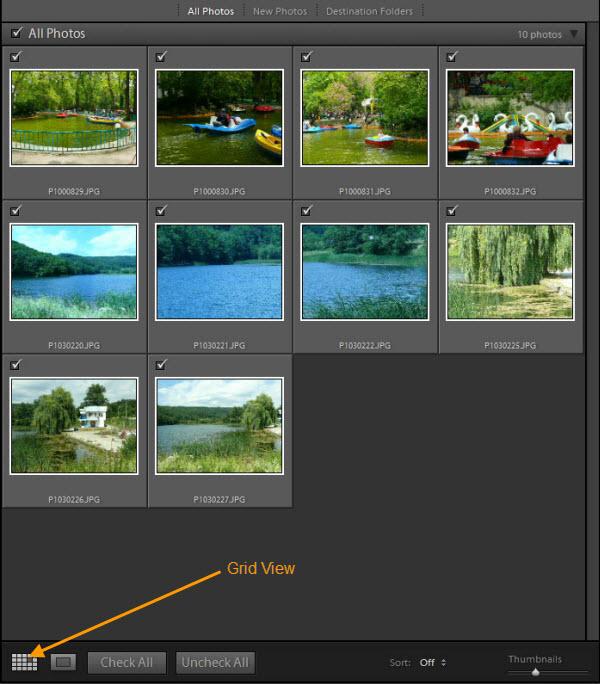Click the vertical scrollbar of photo grid
Viewport: 600px width, 684px height.
pyautogui.click(x=593, y=332)
